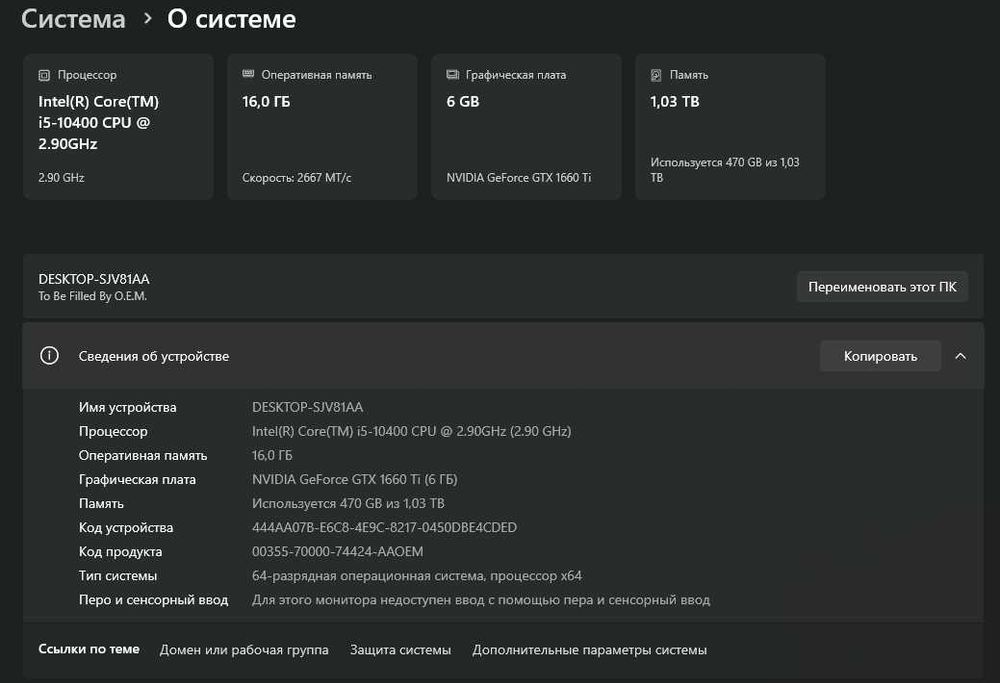
Task: Collapse the Сведения об устройстве section chevron
Action: (x=960, y=356)
